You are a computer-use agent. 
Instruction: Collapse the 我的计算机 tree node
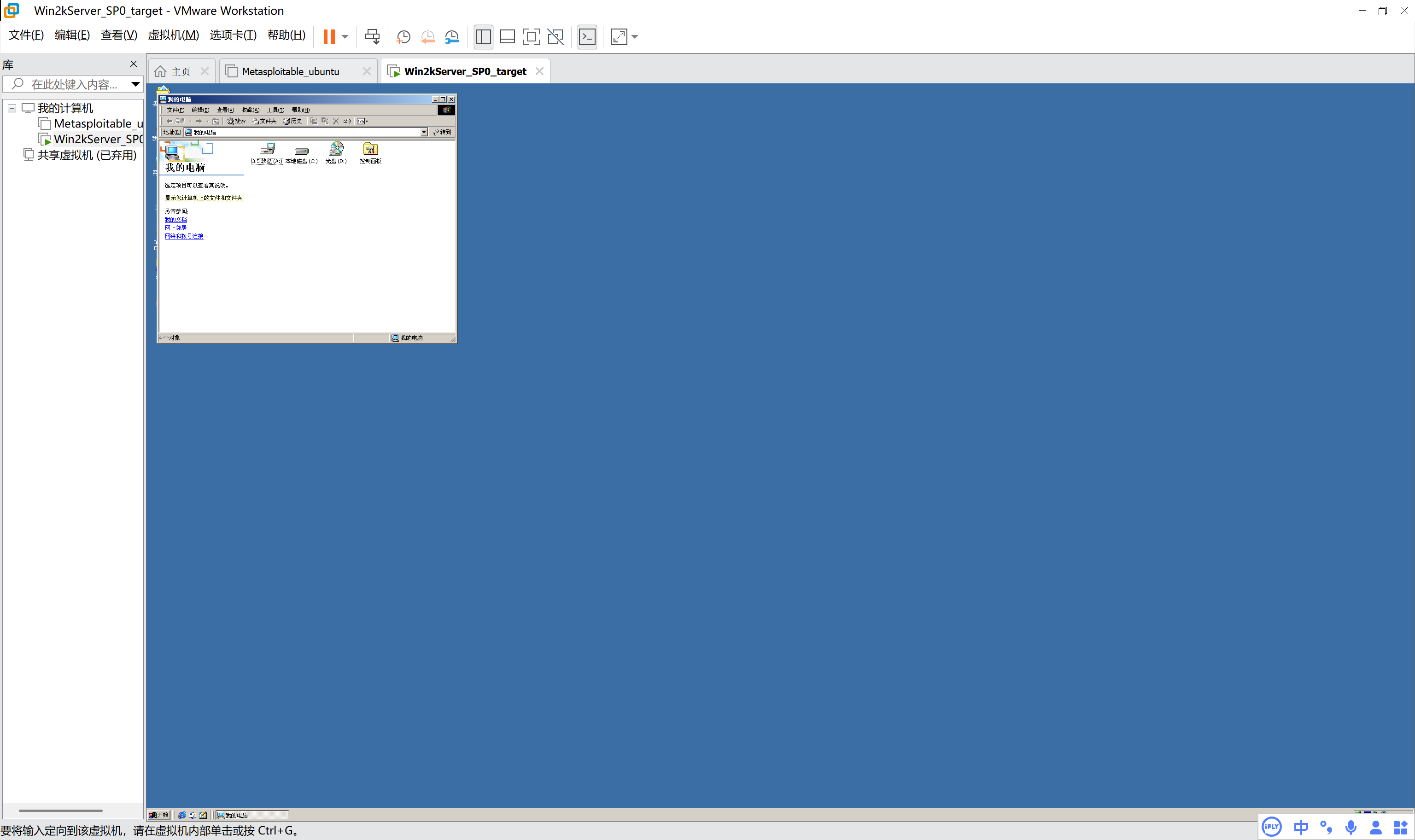click(x=12, y=108)
